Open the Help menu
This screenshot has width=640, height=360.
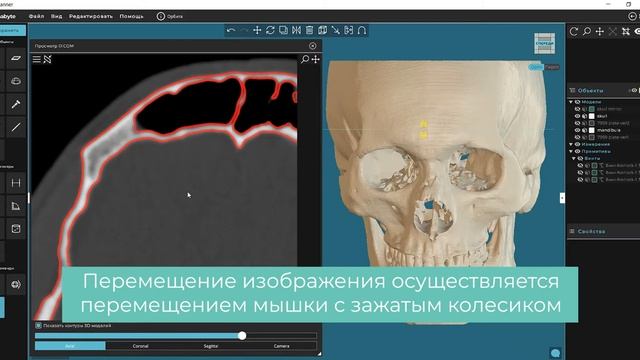tap(131, 16)
